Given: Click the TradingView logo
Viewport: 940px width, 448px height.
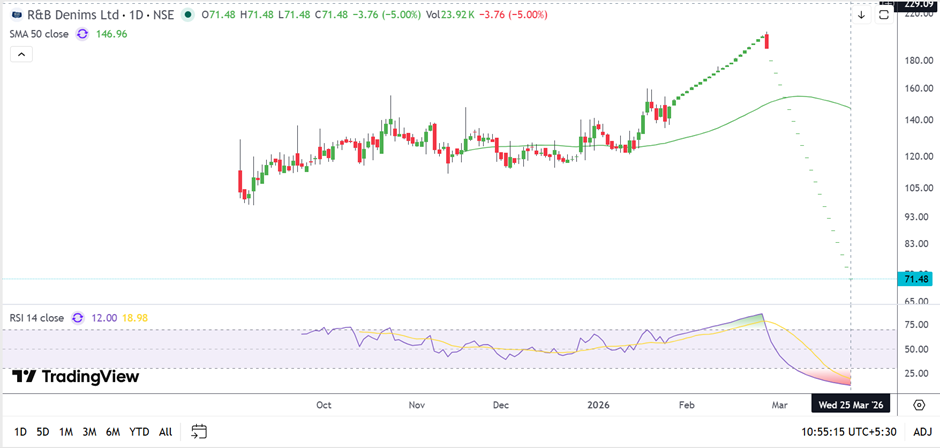Looking at the screenshot, I should click(76, 377).
